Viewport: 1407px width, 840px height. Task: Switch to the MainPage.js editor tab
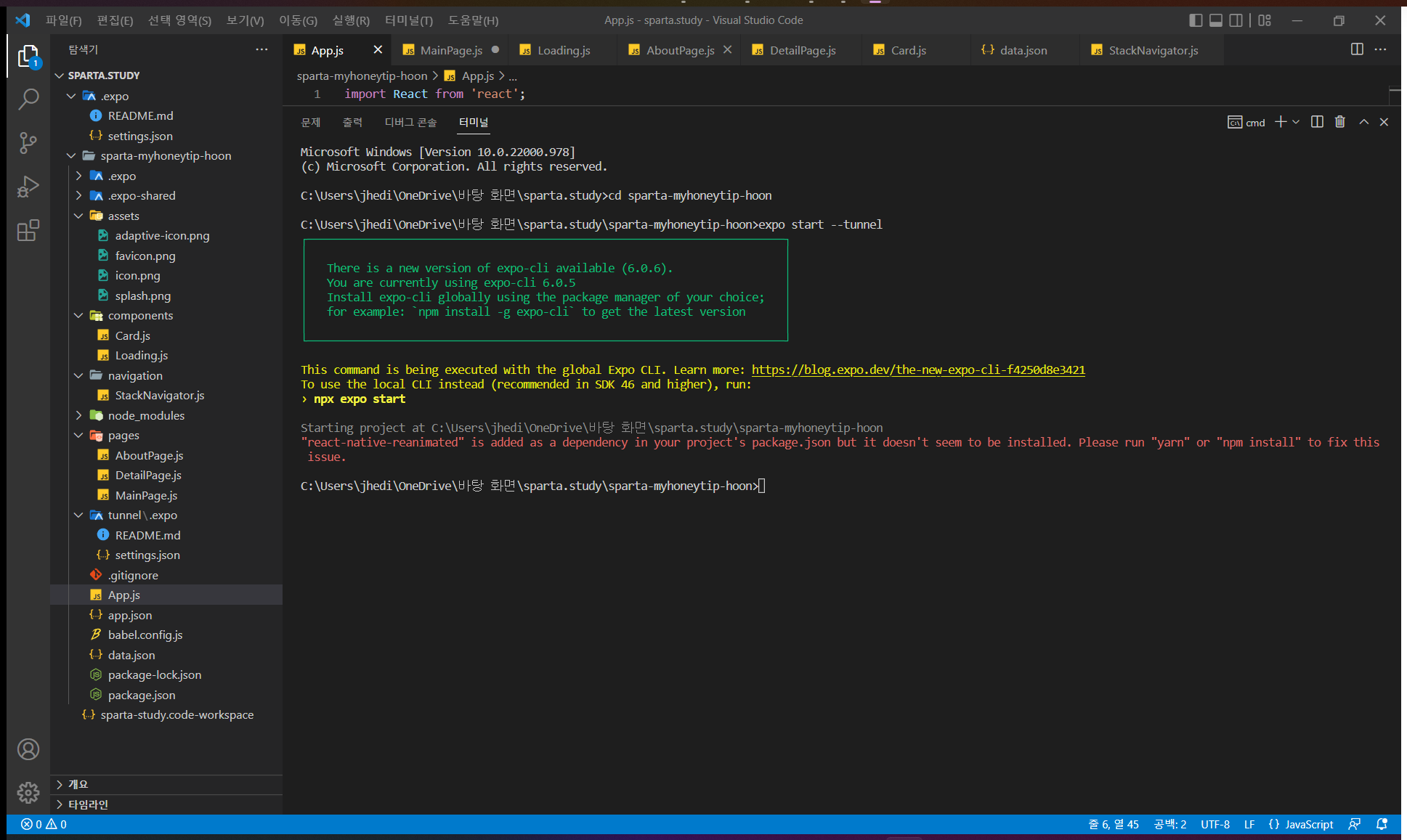pos(450,50)
